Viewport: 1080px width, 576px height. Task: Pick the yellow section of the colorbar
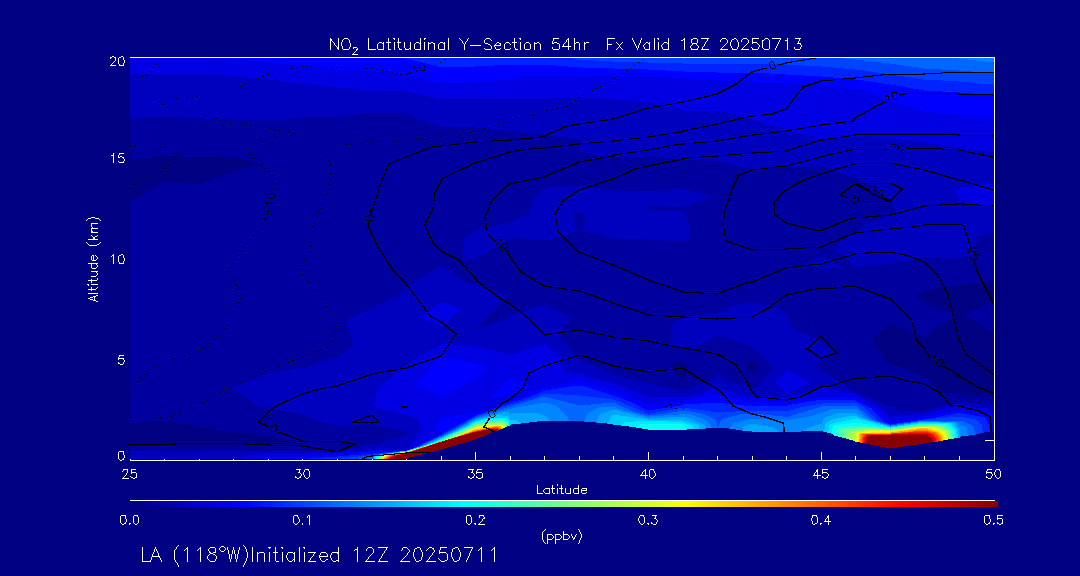pos(682,504)
